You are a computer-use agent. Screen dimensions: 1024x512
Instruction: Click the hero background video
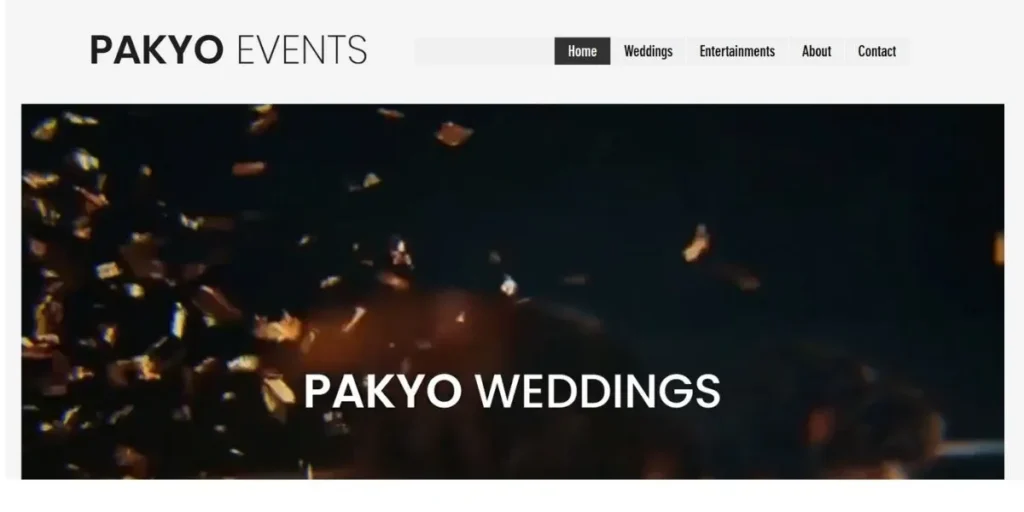(513, 291)
